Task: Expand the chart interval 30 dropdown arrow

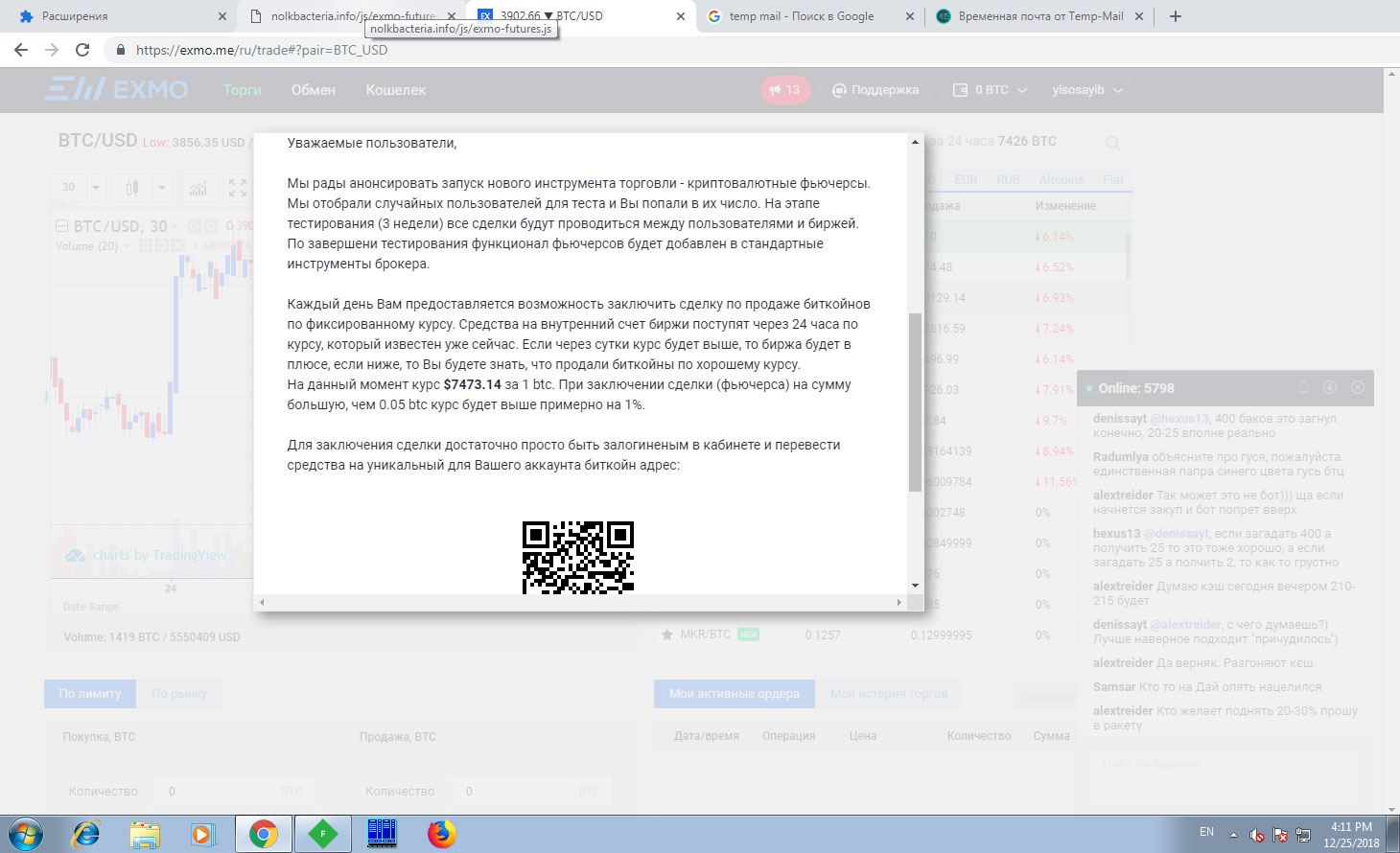Action: 95,188
